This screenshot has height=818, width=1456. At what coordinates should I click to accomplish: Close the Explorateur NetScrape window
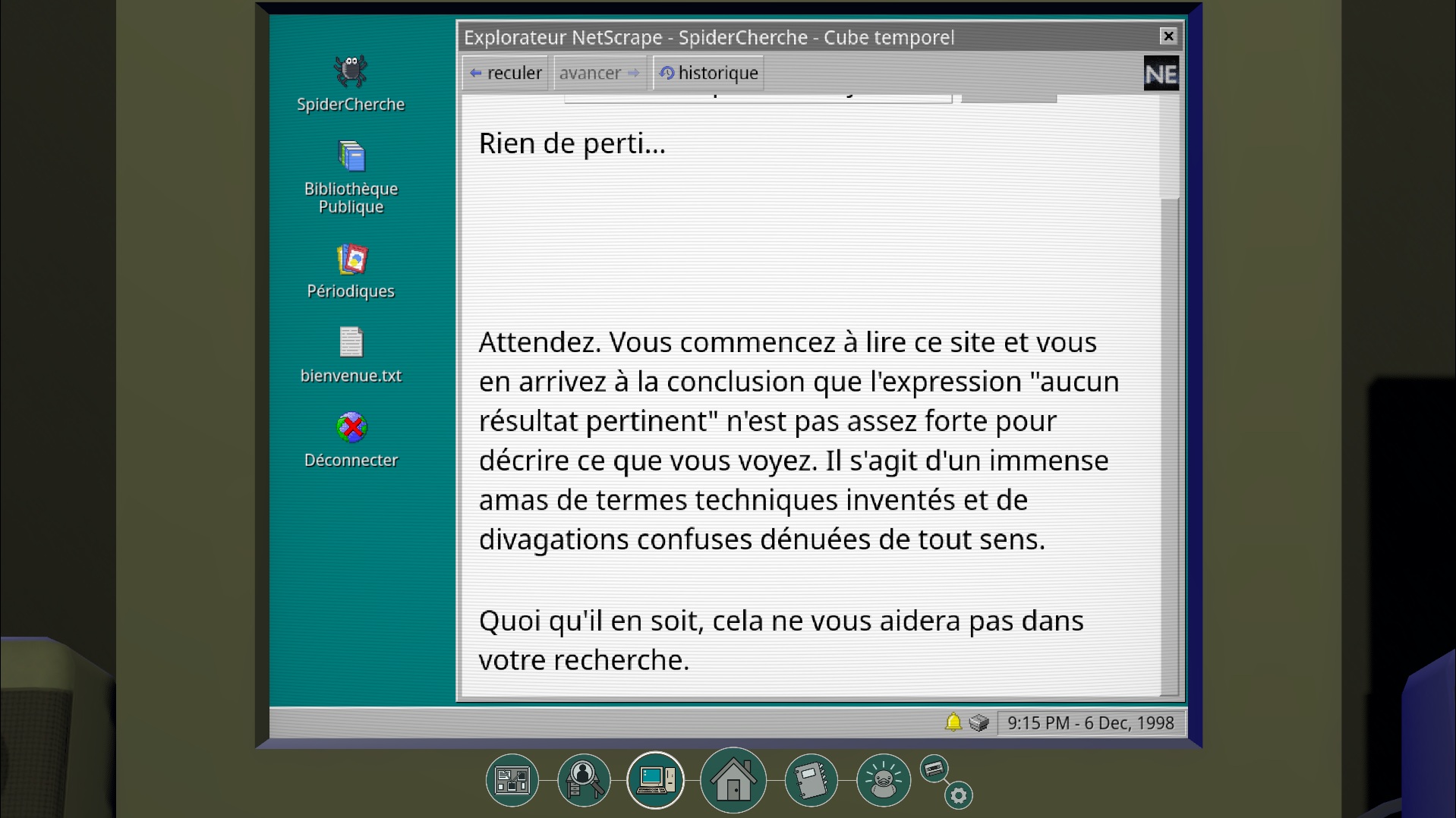(1168, 36)
